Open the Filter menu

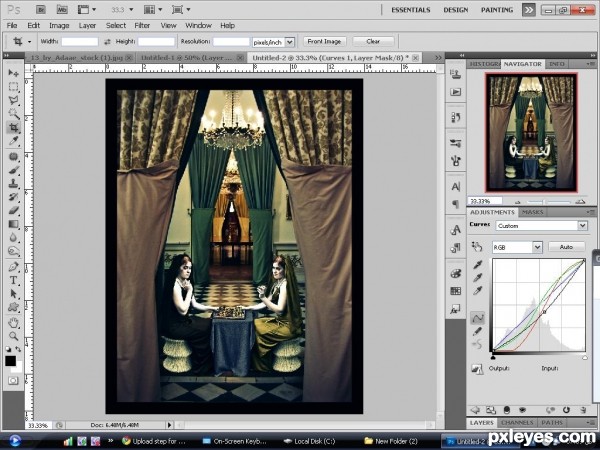coord(142,26)
